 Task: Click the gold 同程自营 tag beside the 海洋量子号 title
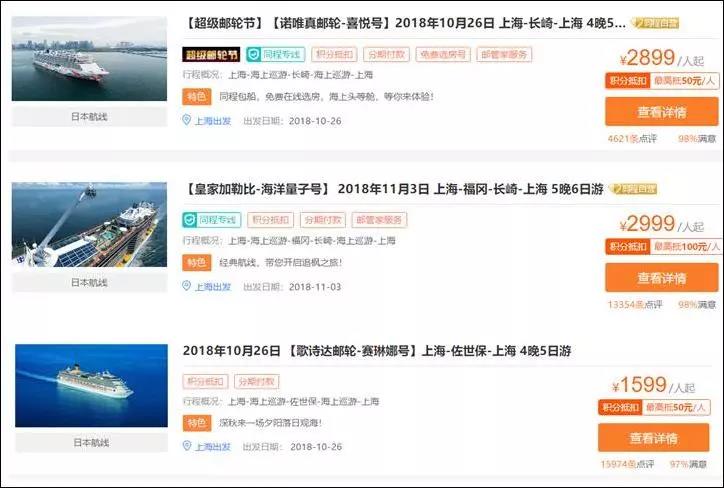(633, 189)
